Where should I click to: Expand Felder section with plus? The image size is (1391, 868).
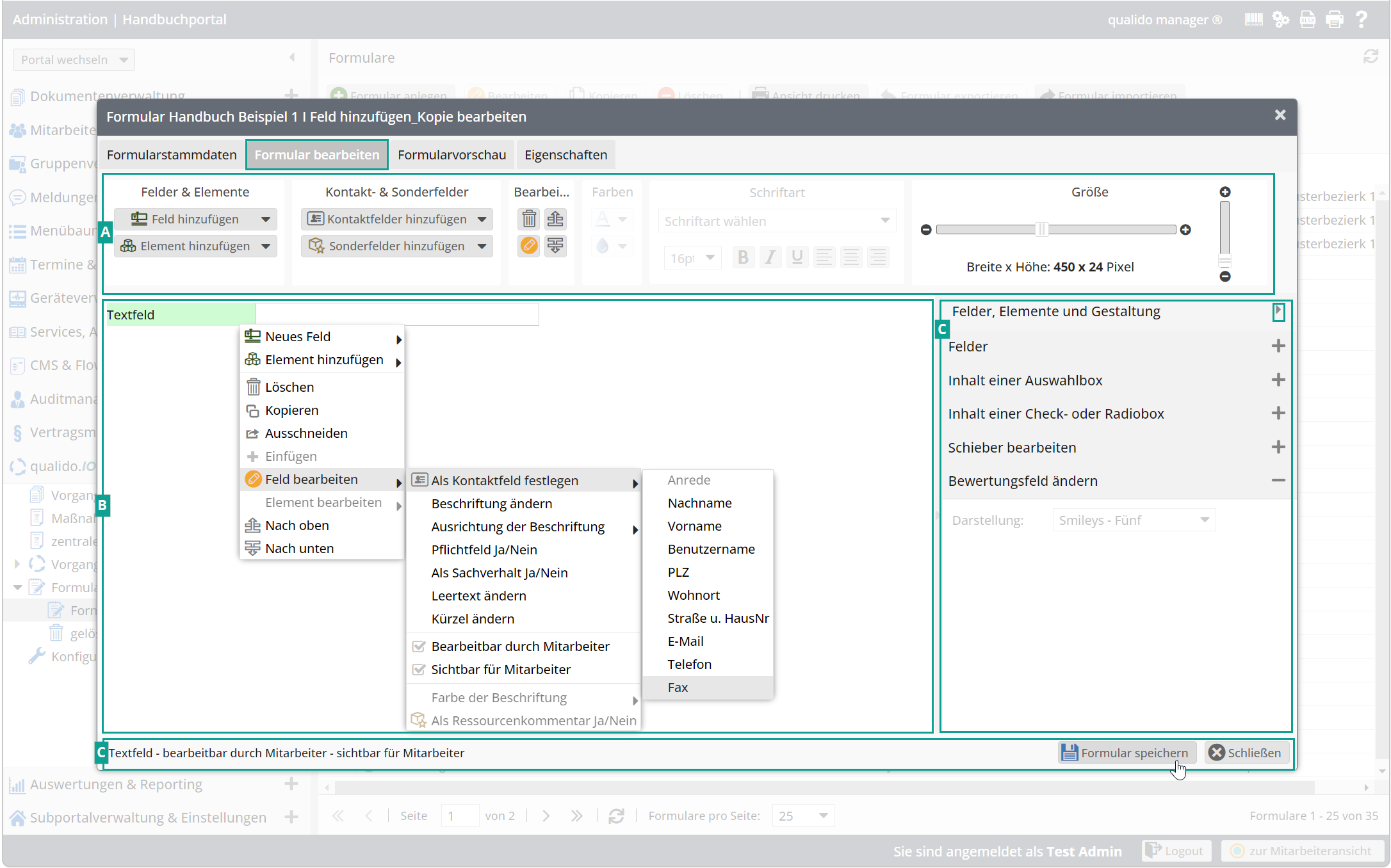tap(1278, 346)
